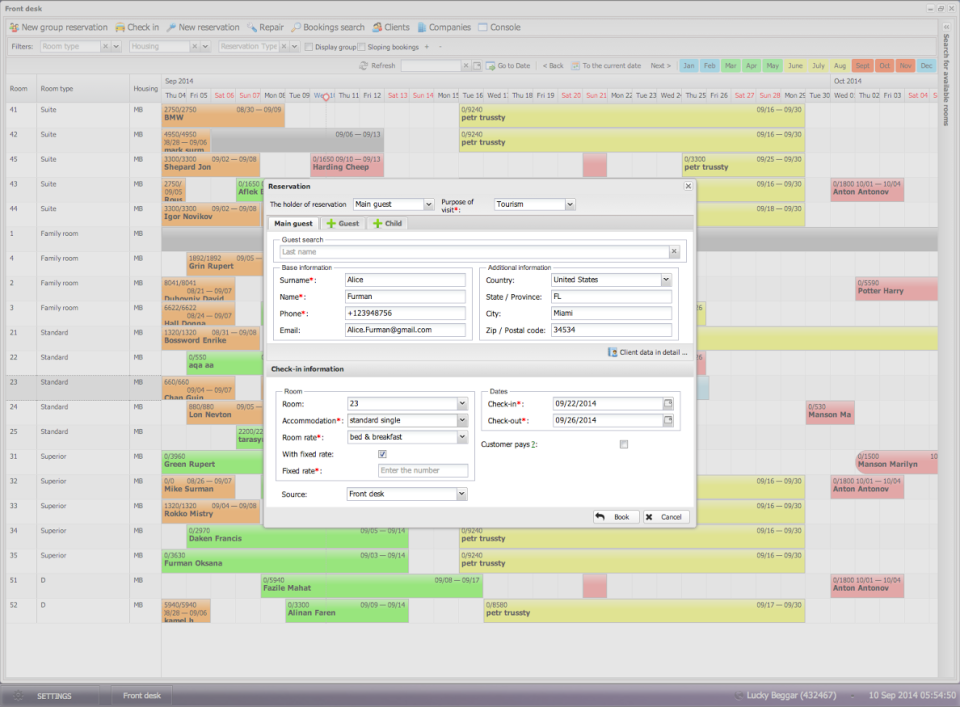The height and width of the screenshot is (707, 960).
Task: Open the Repair tool icon
Action: point(252,28)
